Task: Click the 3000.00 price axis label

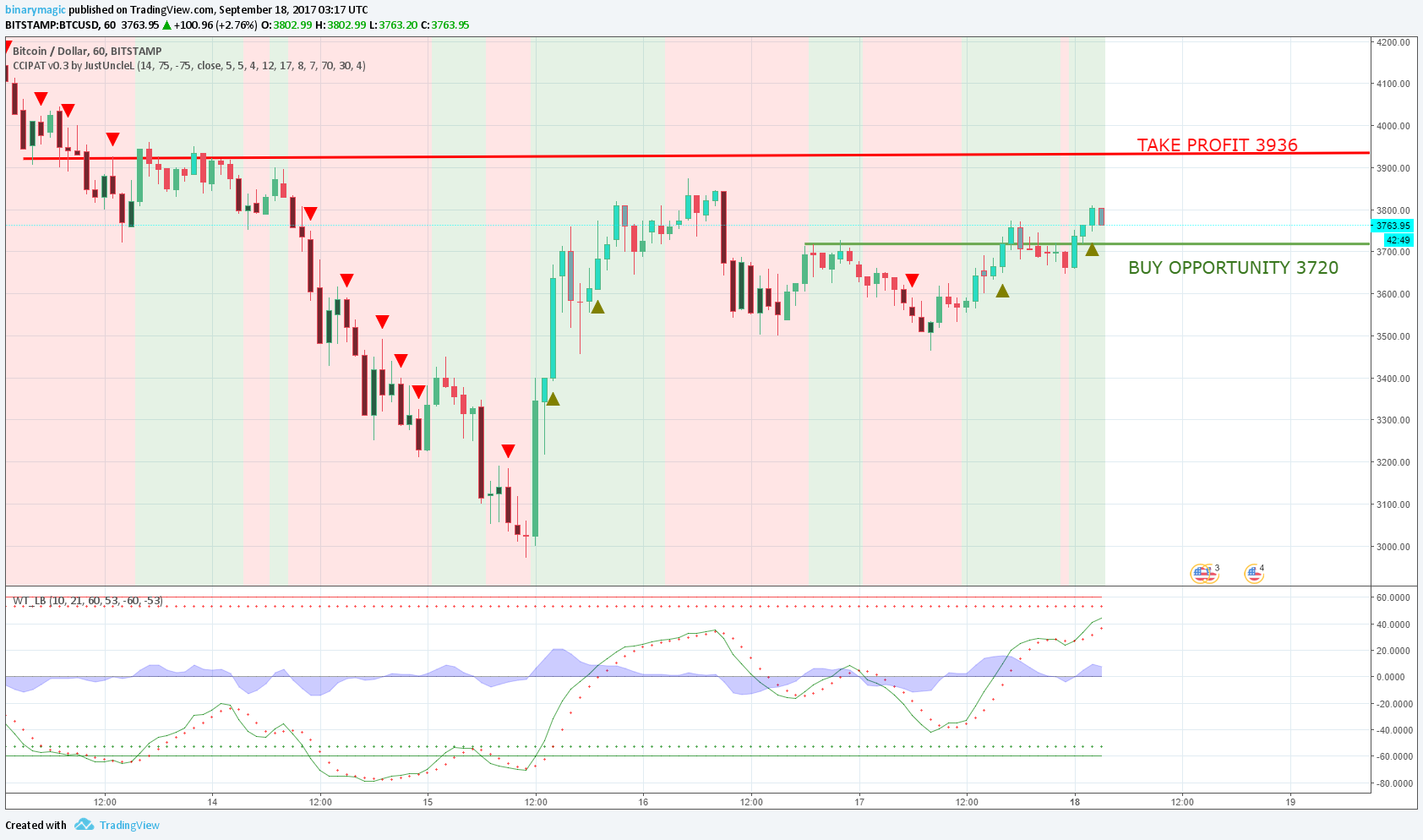Action: click(1393, 547)
